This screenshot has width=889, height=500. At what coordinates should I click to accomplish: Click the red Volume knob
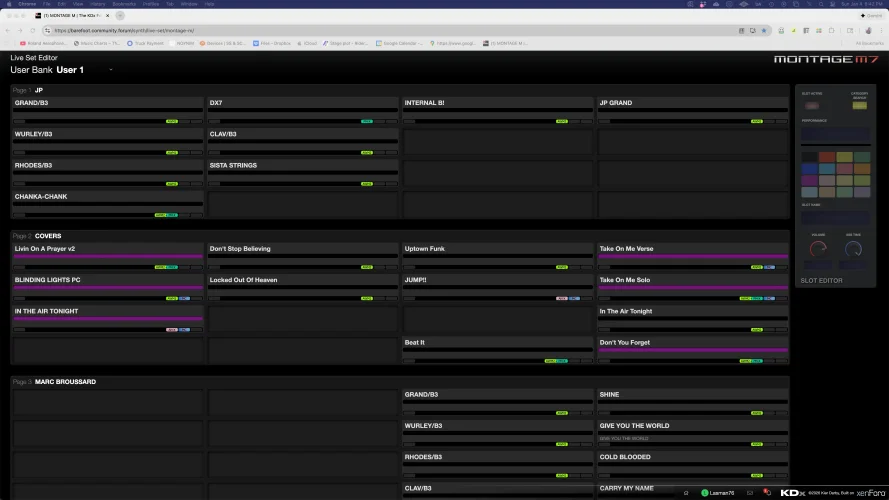pyautogui.click(x=818, y=248)
